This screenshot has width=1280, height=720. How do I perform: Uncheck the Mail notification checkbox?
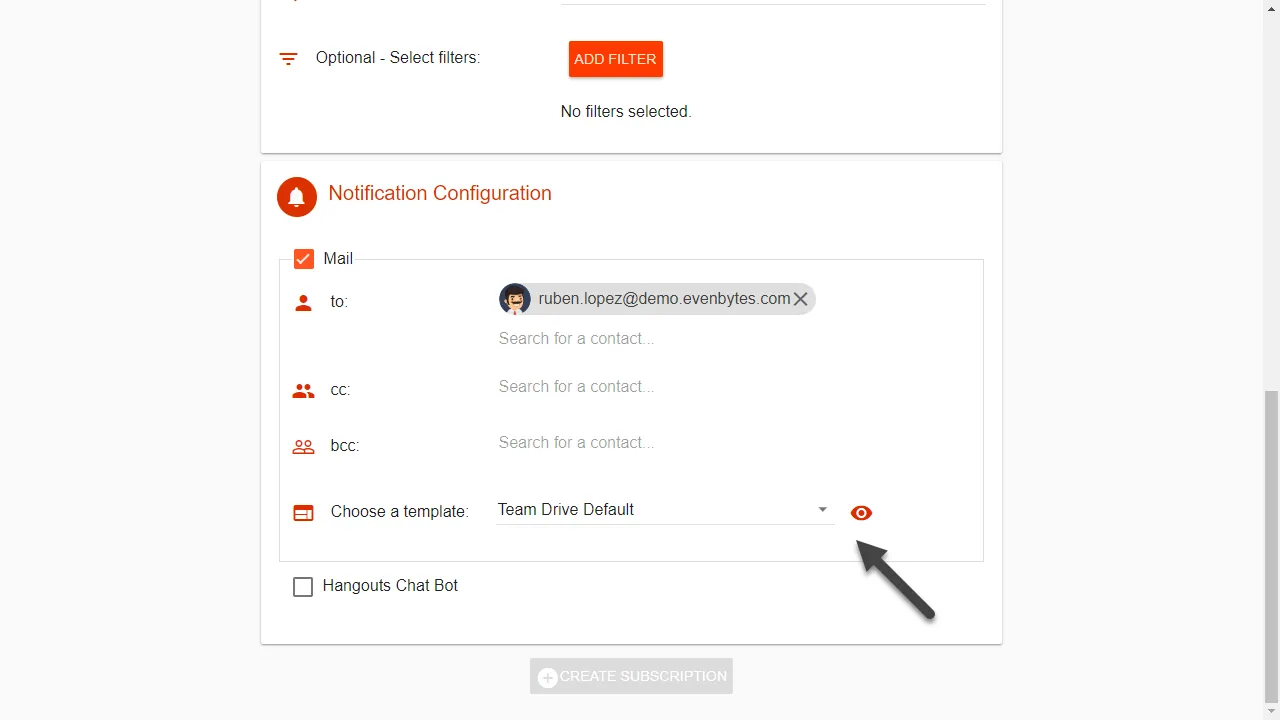pos(304,259)
